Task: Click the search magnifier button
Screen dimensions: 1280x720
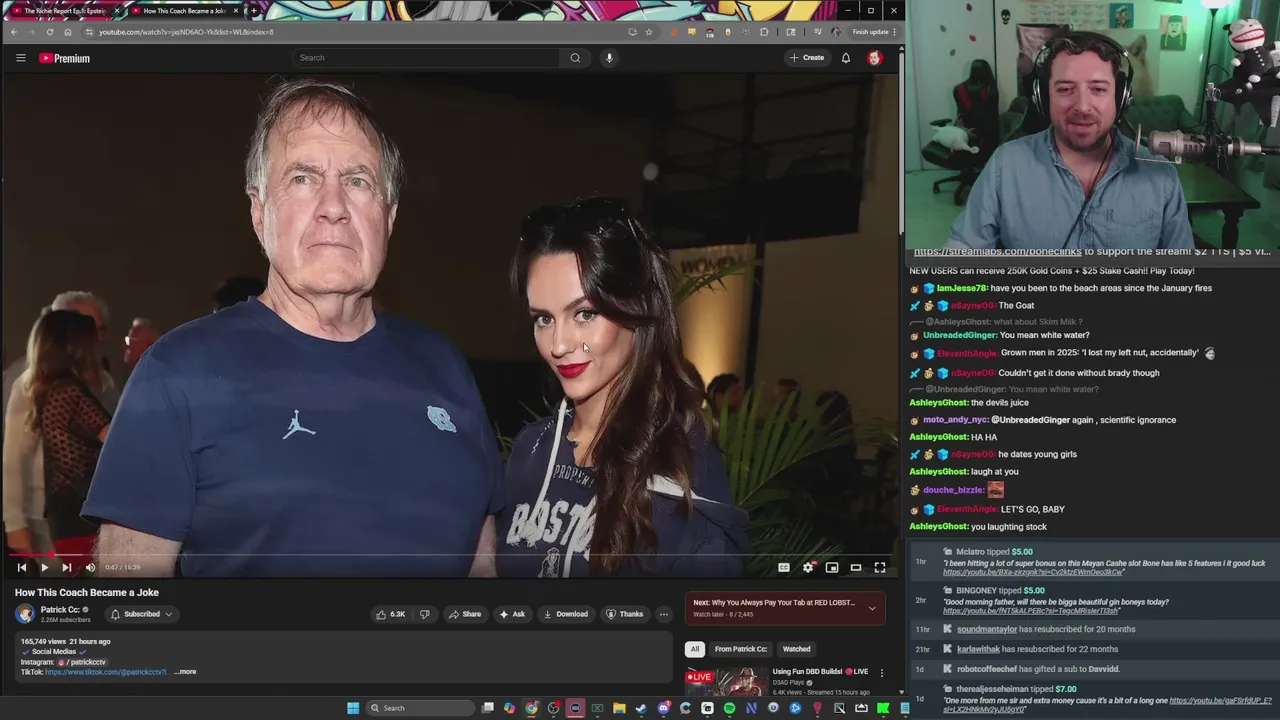Action: point(575,58)
